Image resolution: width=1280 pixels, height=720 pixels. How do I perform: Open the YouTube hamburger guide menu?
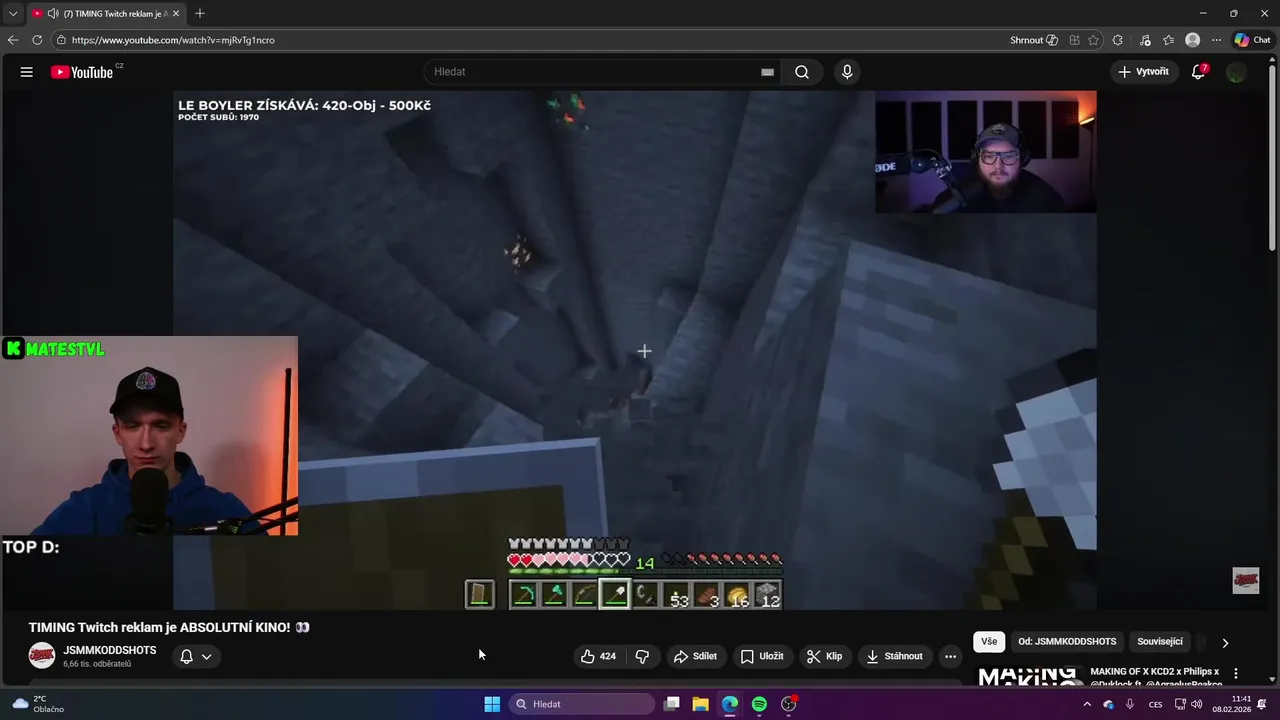27,72
